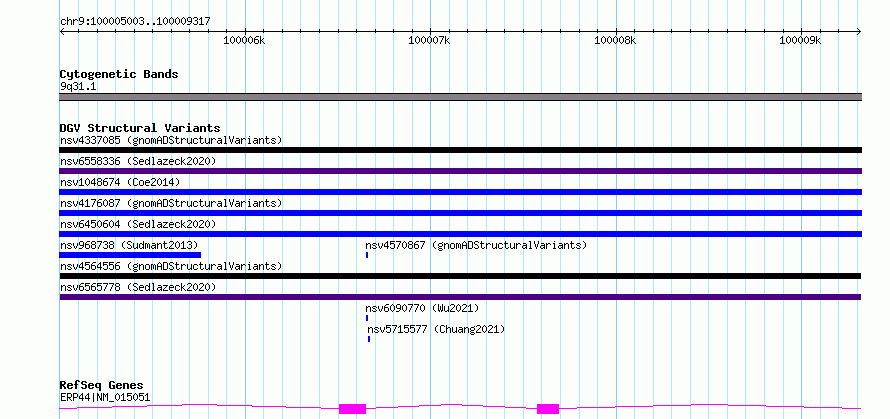
Task: Open the RefSeq Genes track heading
Action: [x=102, y=386]
